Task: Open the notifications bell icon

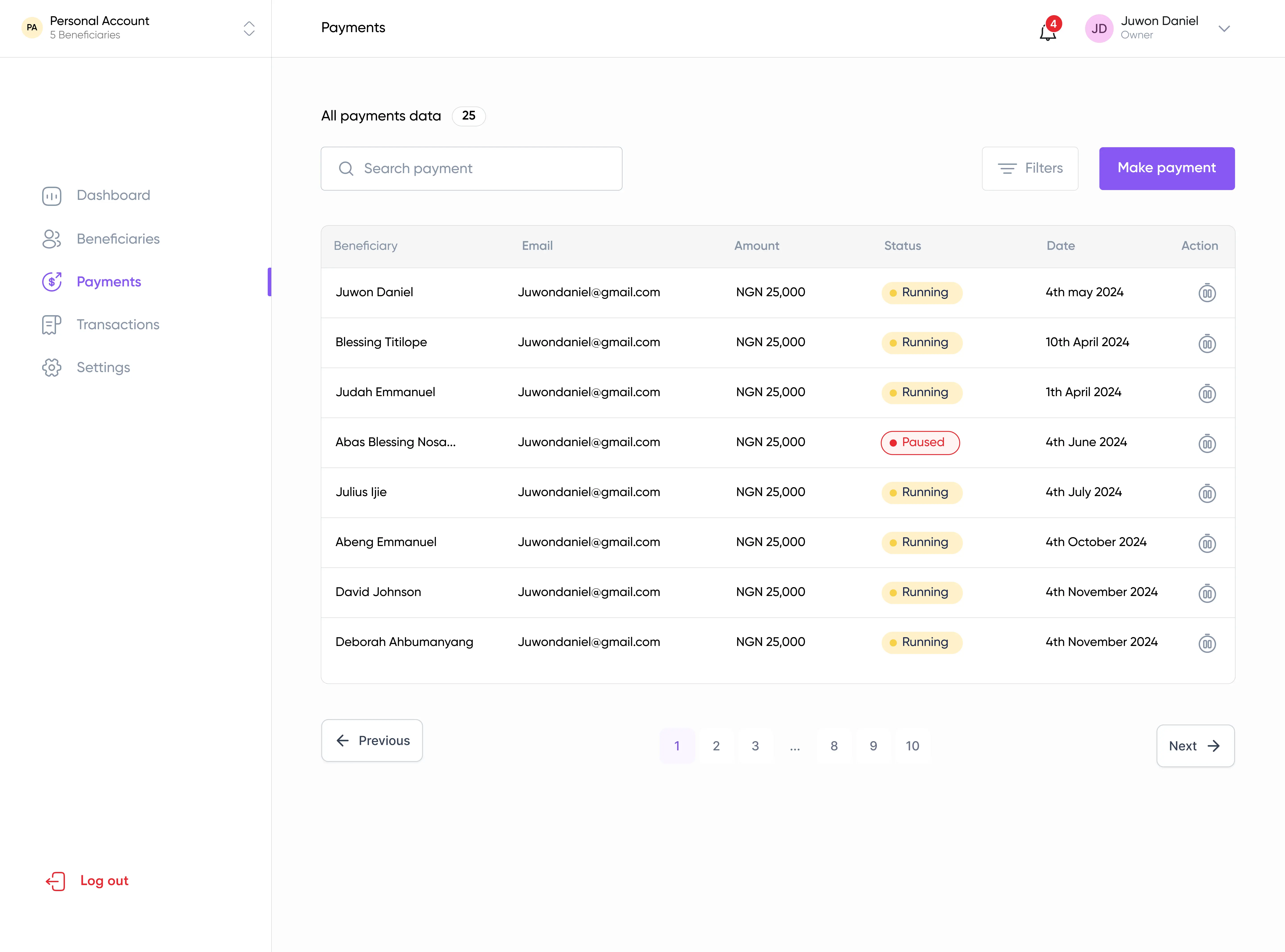Action: click(x=1048, y=33)
